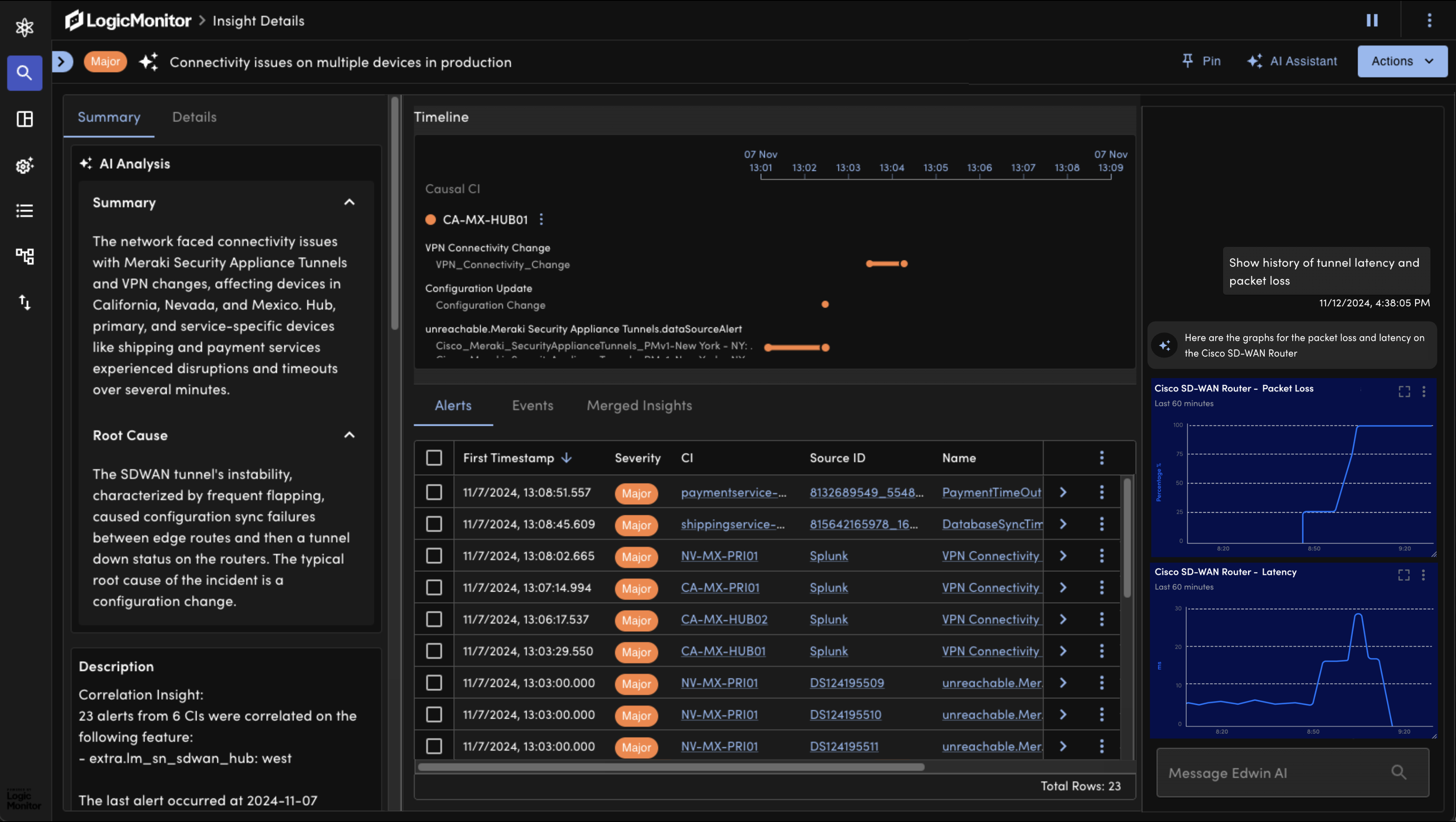Open the list view sidebar icon
Viewport: 1456px width, 822px height.
(x=24, y=211)
